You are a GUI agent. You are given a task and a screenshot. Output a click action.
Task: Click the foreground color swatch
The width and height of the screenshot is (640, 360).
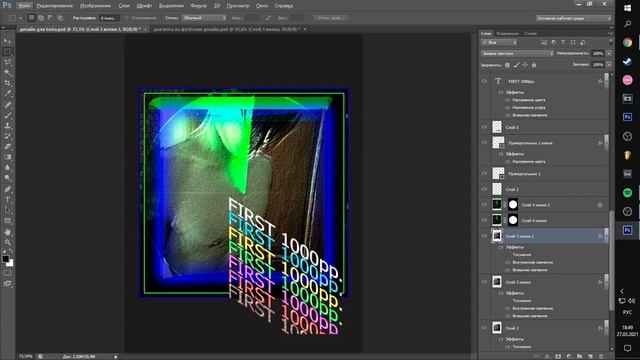coord(5,259)
